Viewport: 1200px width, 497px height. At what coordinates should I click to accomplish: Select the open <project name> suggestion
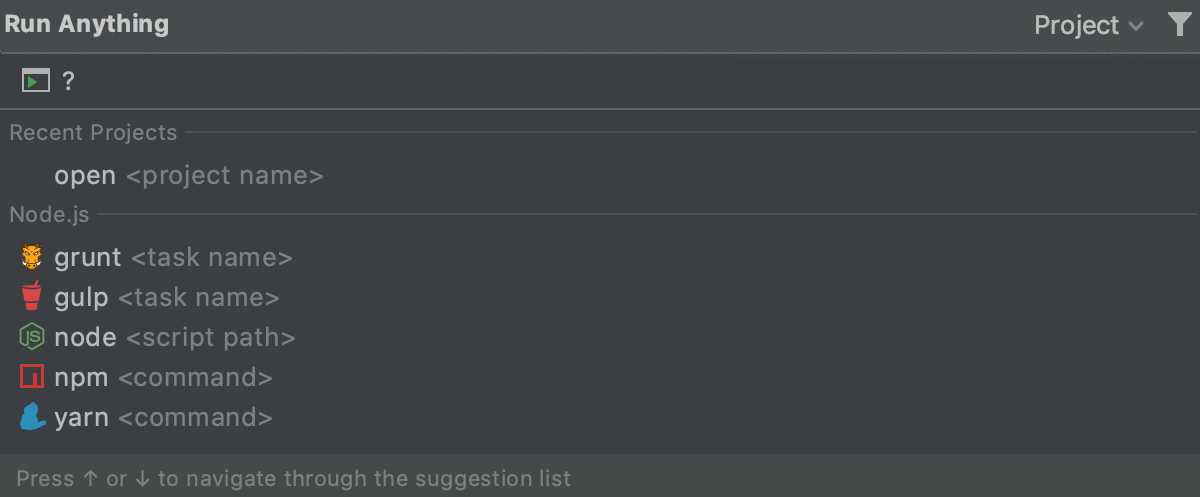click(x=189, y=176)
